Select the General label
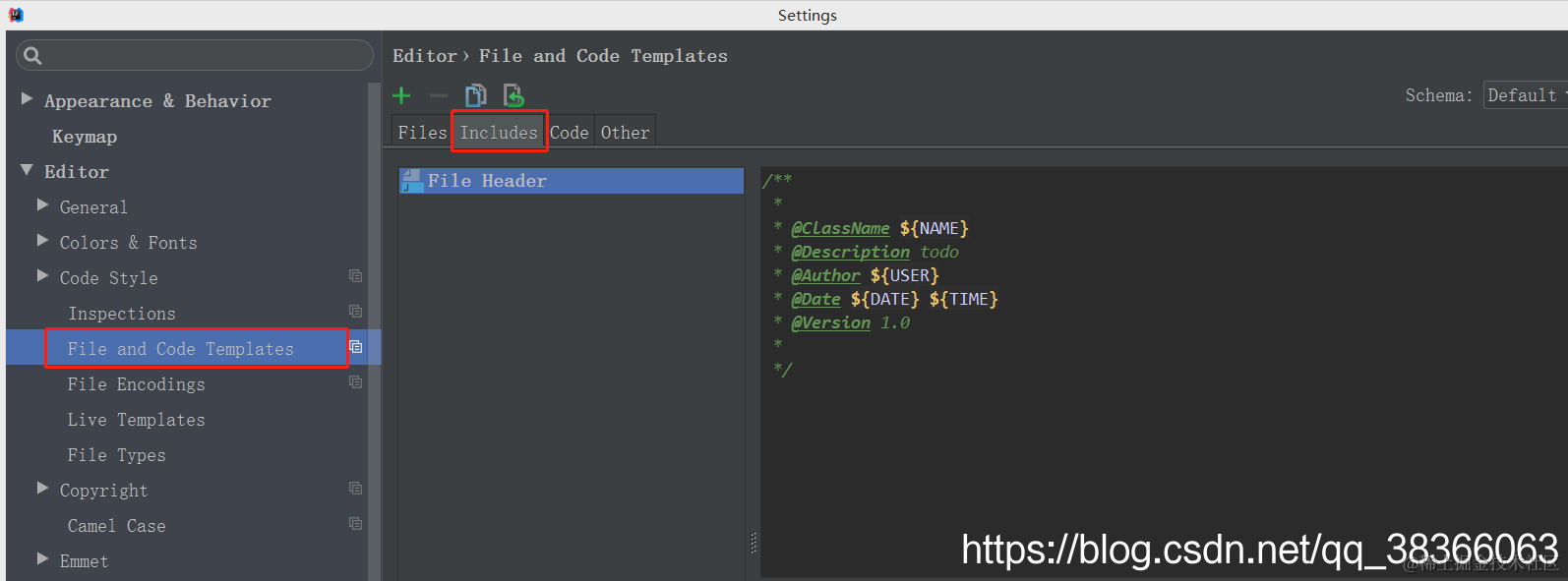1568x581 pixels. [x=93, y=207]
